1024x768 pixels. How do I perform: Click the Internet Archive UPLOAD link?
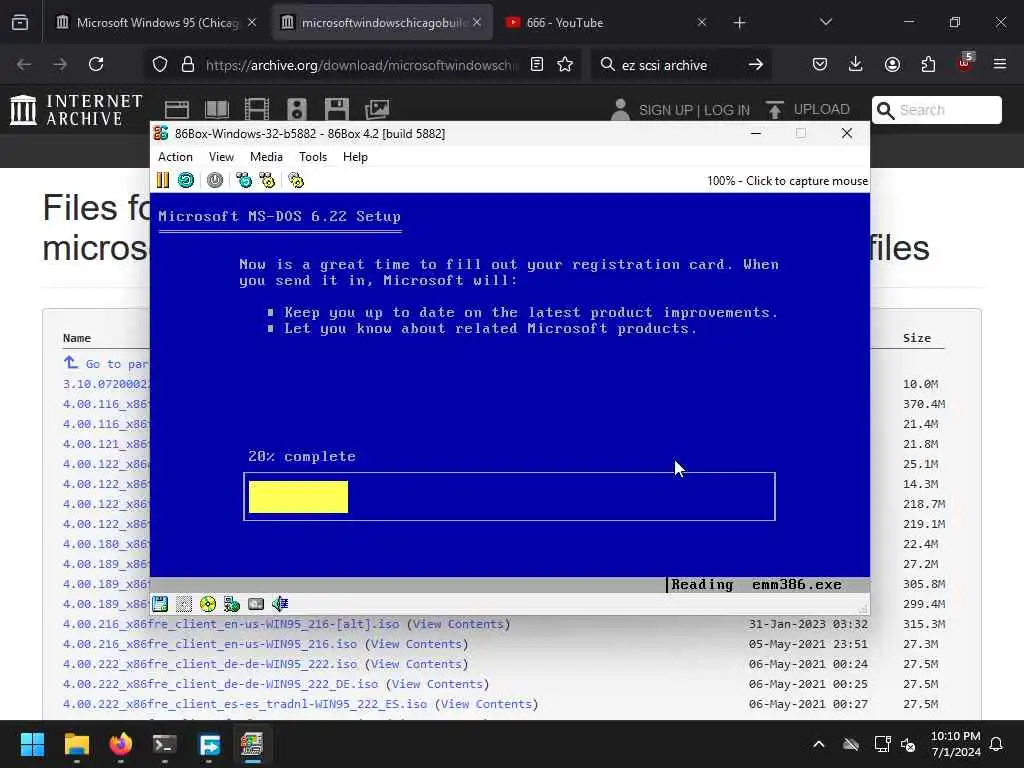[x=808, y=109]
